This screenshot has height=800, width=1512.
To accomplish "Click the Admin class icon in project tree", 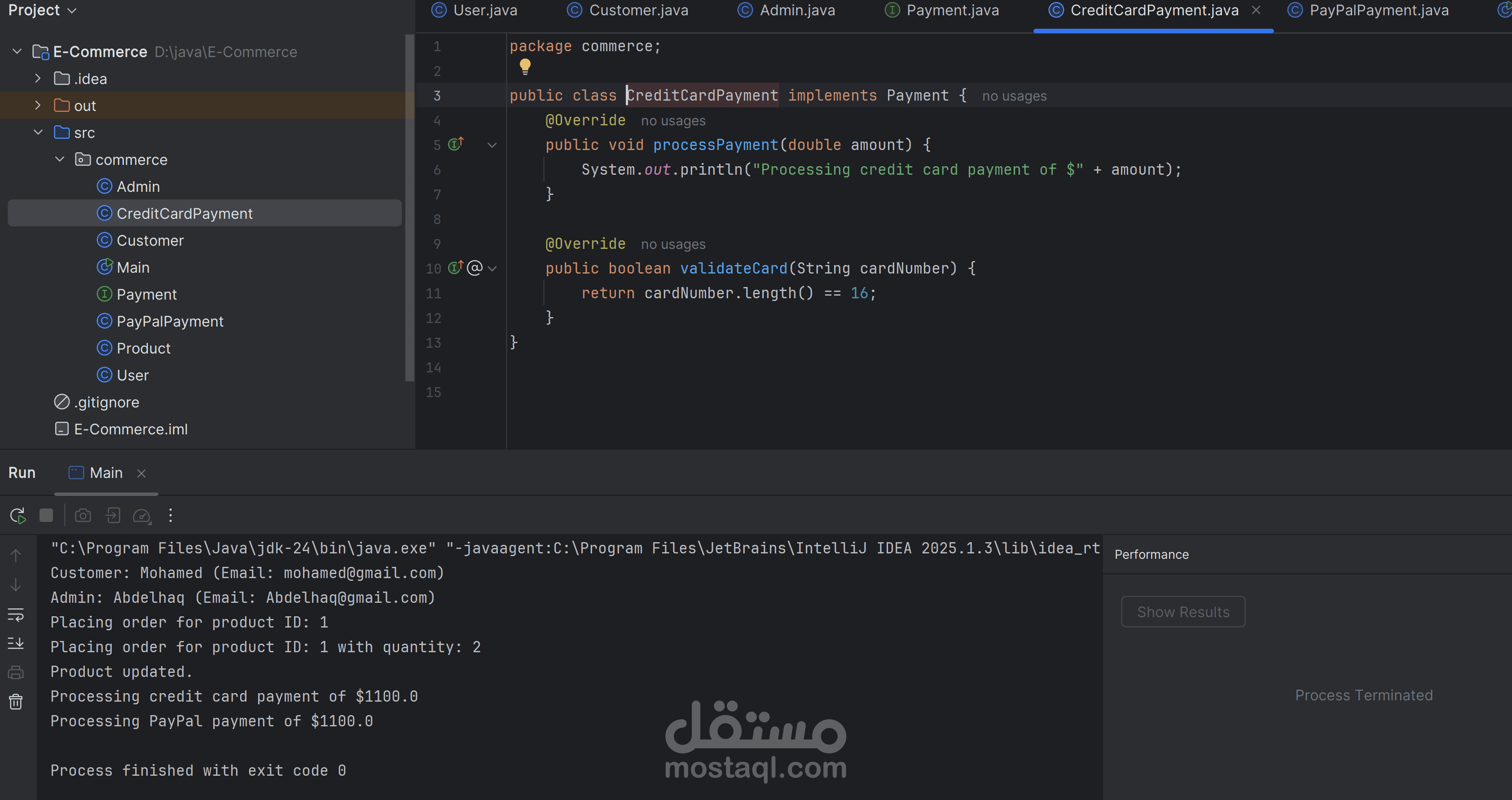I will [x=105, y=186].
